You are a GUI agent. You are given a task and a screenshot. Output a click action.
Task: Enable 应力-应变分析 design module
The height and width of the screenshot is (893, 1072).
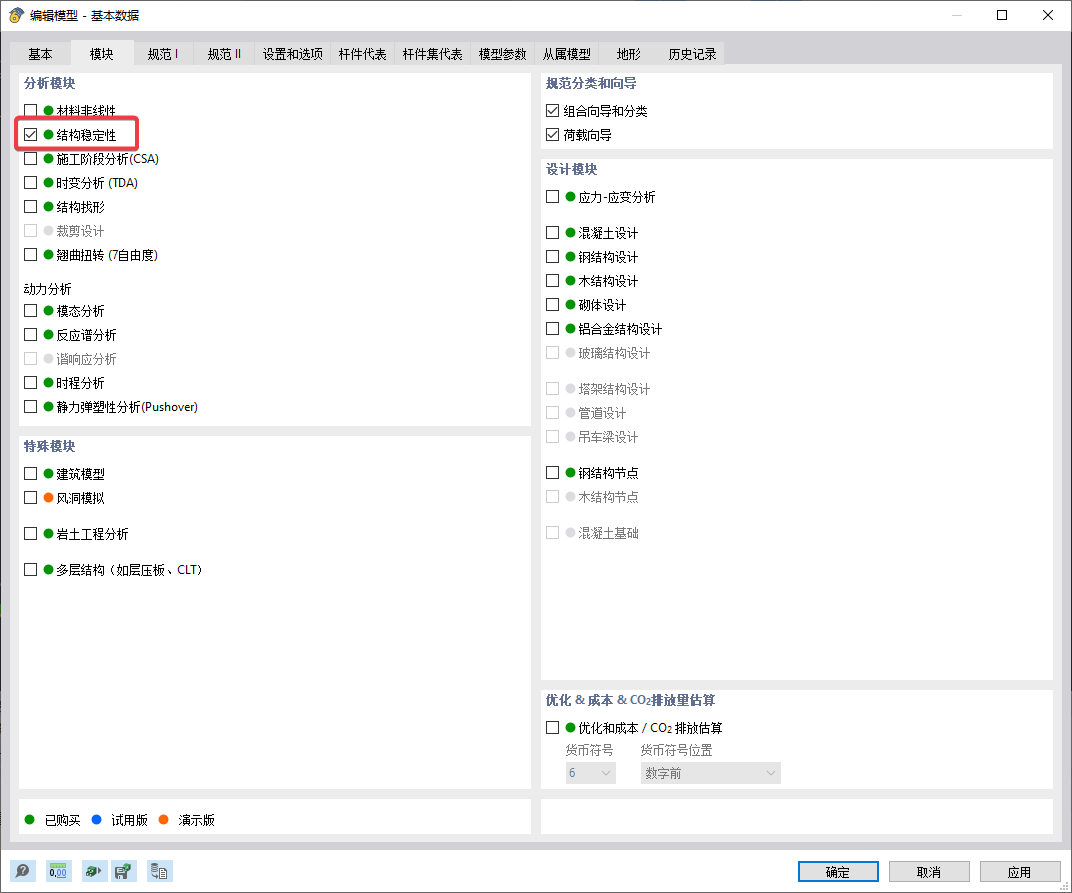[x=552, y=196]
